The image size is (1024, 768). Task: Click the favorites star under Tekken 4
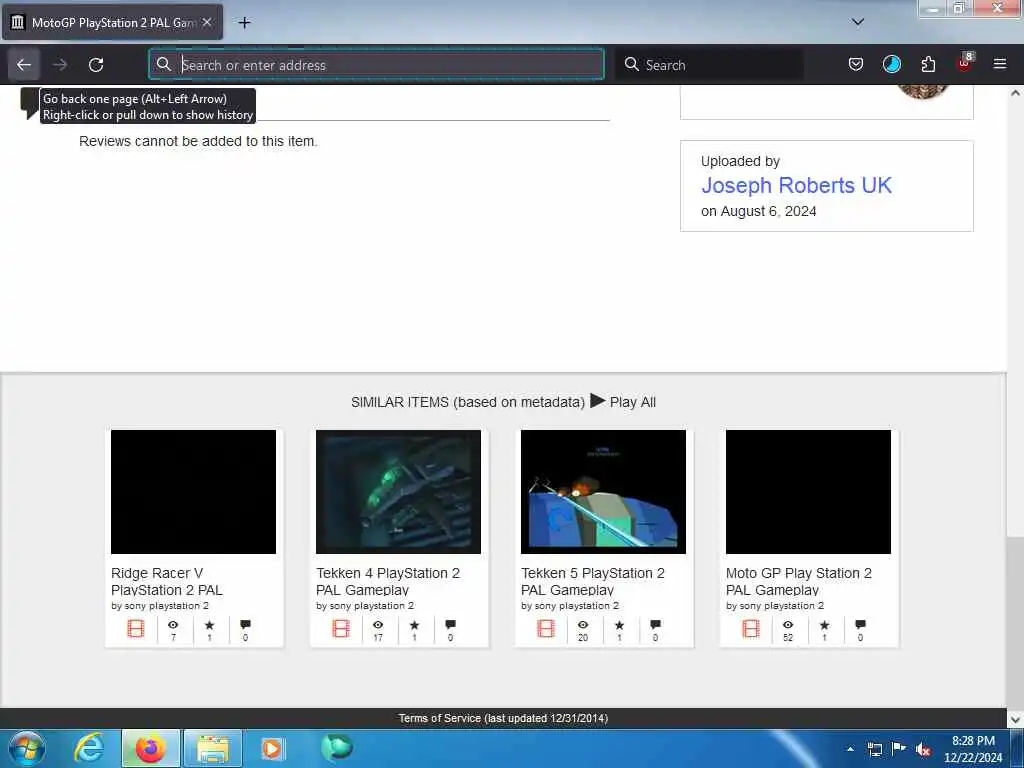415,625
